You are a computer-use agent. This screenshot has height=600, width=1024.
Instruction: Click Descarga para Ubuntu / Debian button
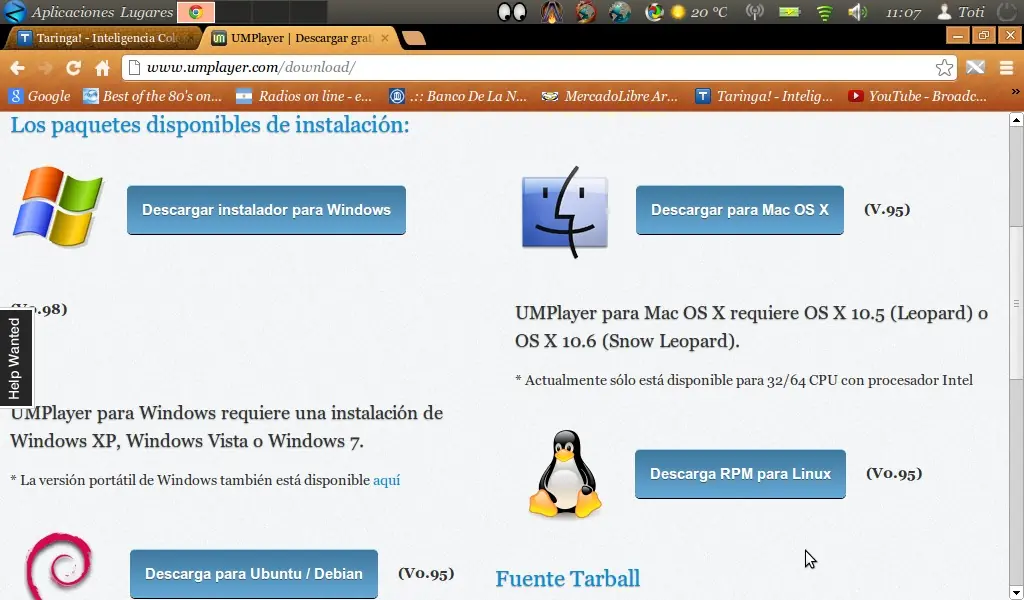pos(253,574)
